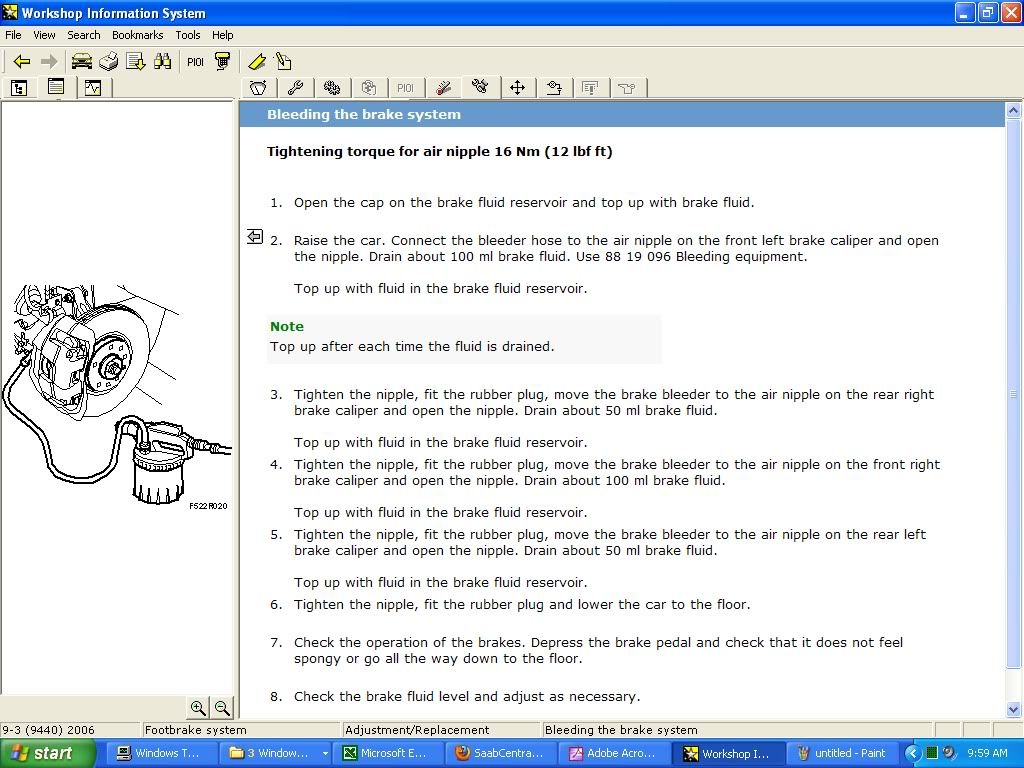Open the Tools menu
The image size is (1024, 768).
coord(188,35)
